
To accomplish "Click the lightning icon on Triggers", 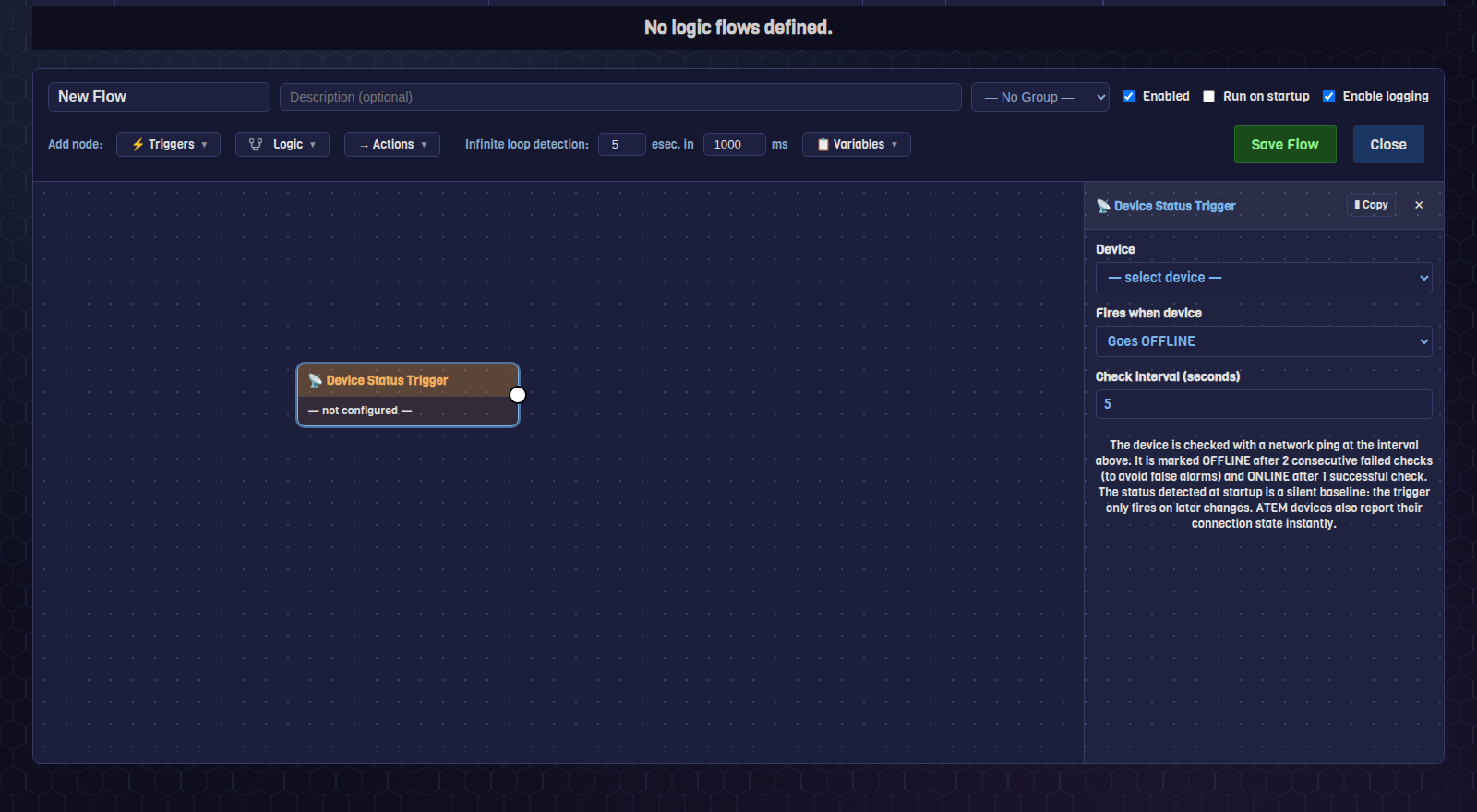I will tap(138, 145).
